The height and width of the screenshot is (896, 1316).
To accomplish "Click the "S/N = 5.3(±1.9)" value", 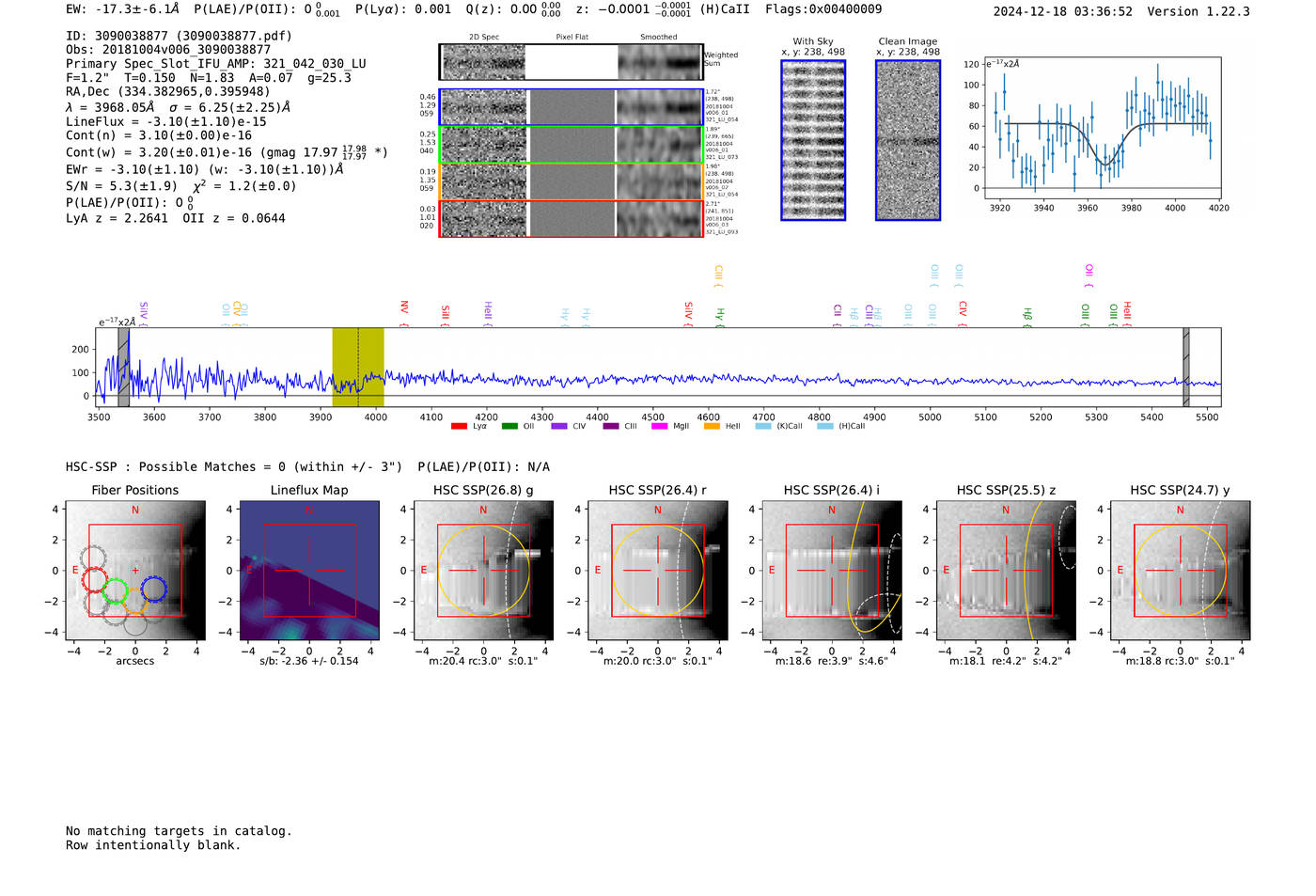I will (121, 186).
